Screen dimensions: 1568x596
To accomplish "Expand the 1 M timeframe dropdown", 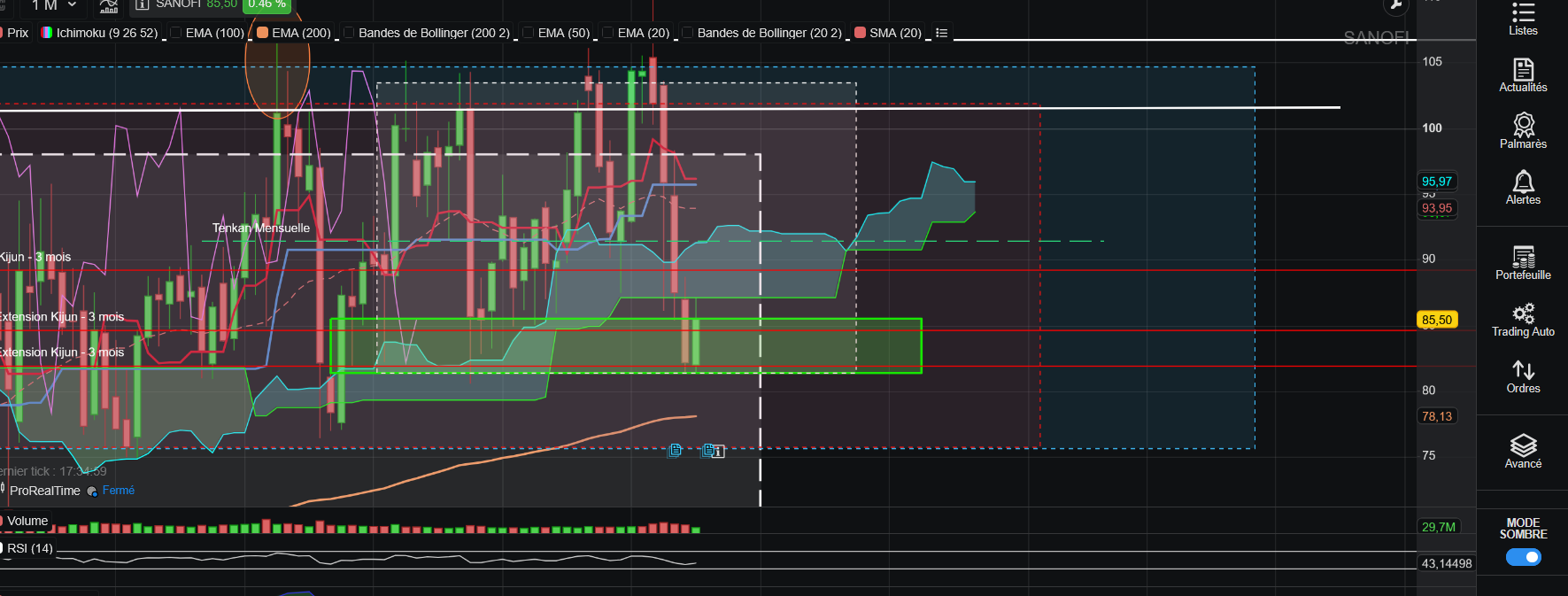I will (53, 5).
